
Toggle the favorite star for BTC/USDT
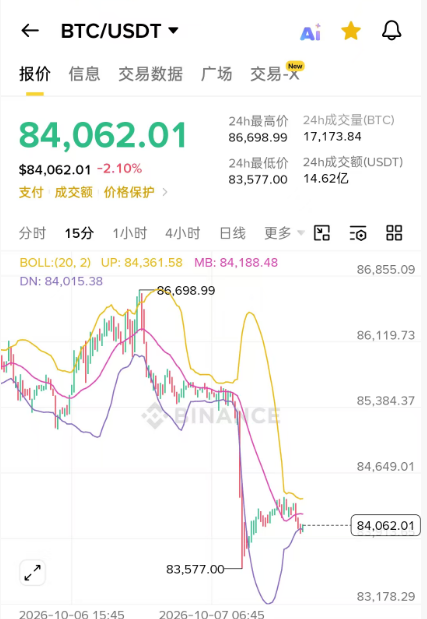[x=351, y=31]
